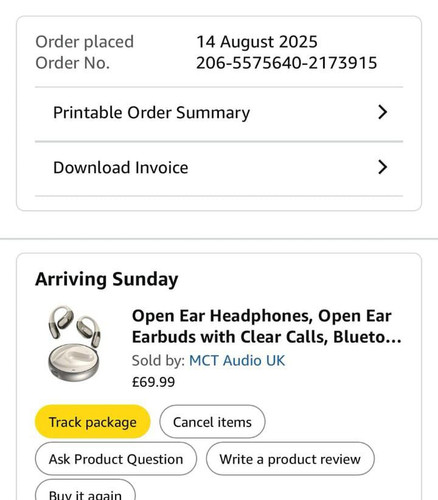
Task: Select the Printable Order Summary label
Action: tap(151, 113)
